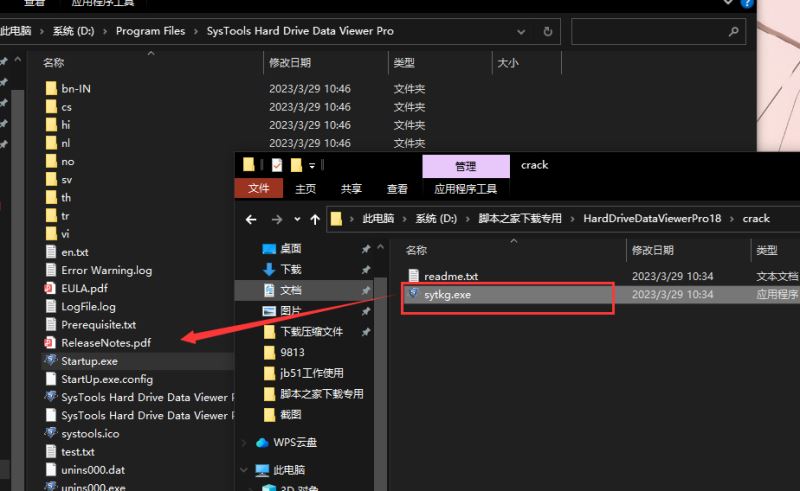Image resolution: width=800 pixels, height=491 pixels.
Task: Open jb51工作使用 folder in sidebar
Action: [x=311, y=374]
